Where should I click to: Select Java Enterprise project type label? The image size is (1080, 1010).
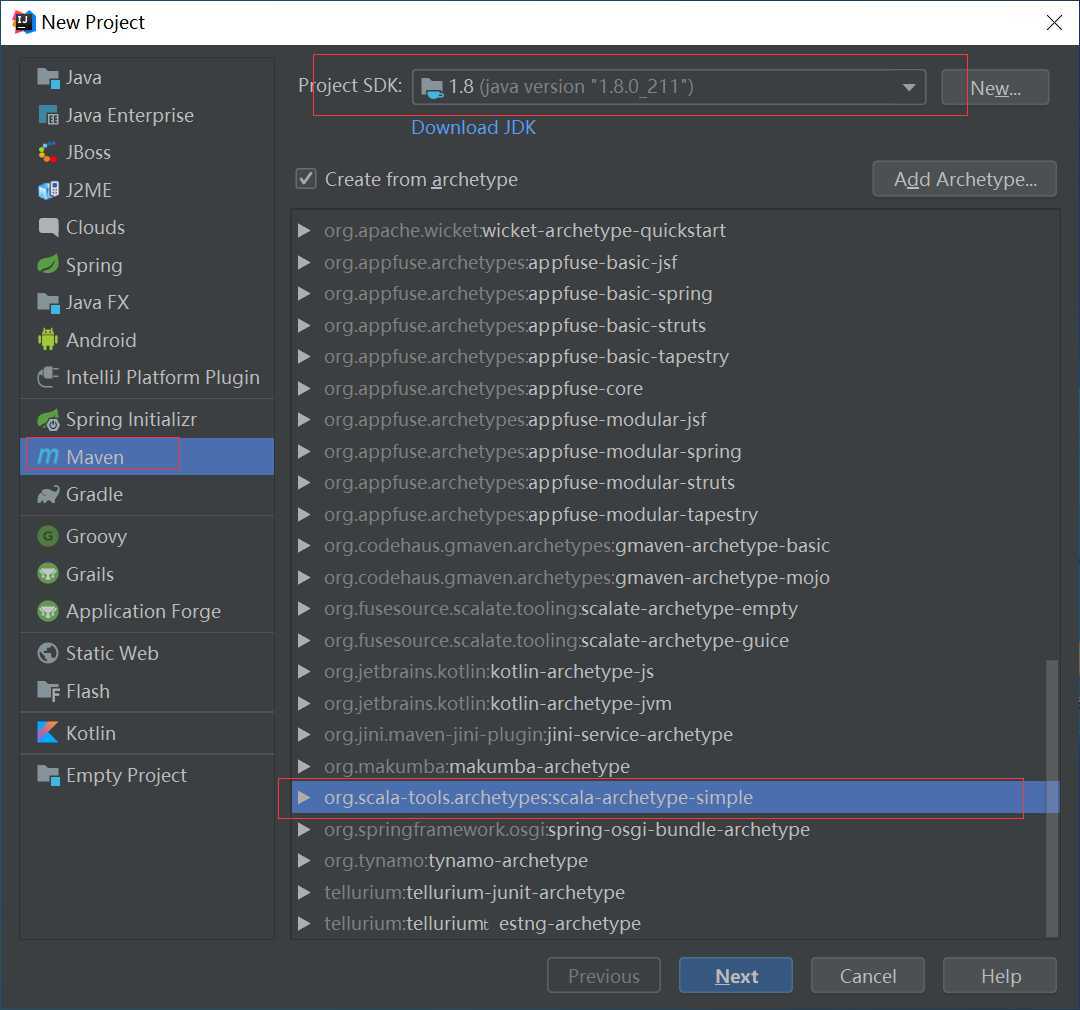pyautogui.click(x=129, y=115)
